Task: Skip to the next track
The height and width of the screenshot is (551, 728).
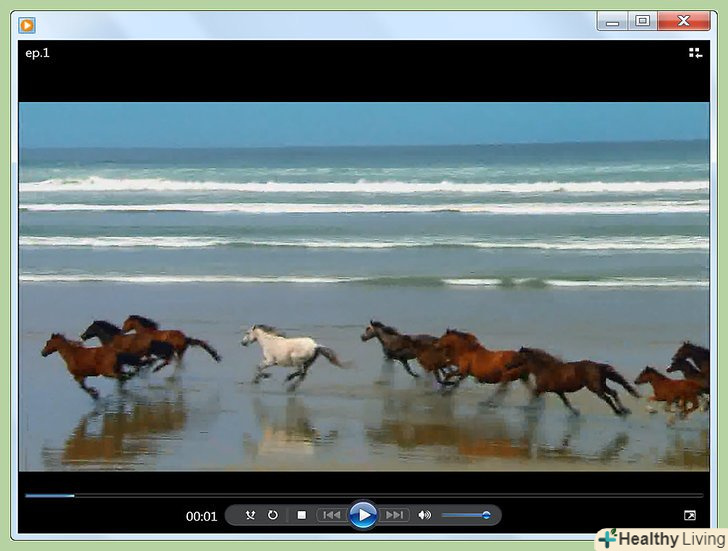Action: (x=395, y=515)
